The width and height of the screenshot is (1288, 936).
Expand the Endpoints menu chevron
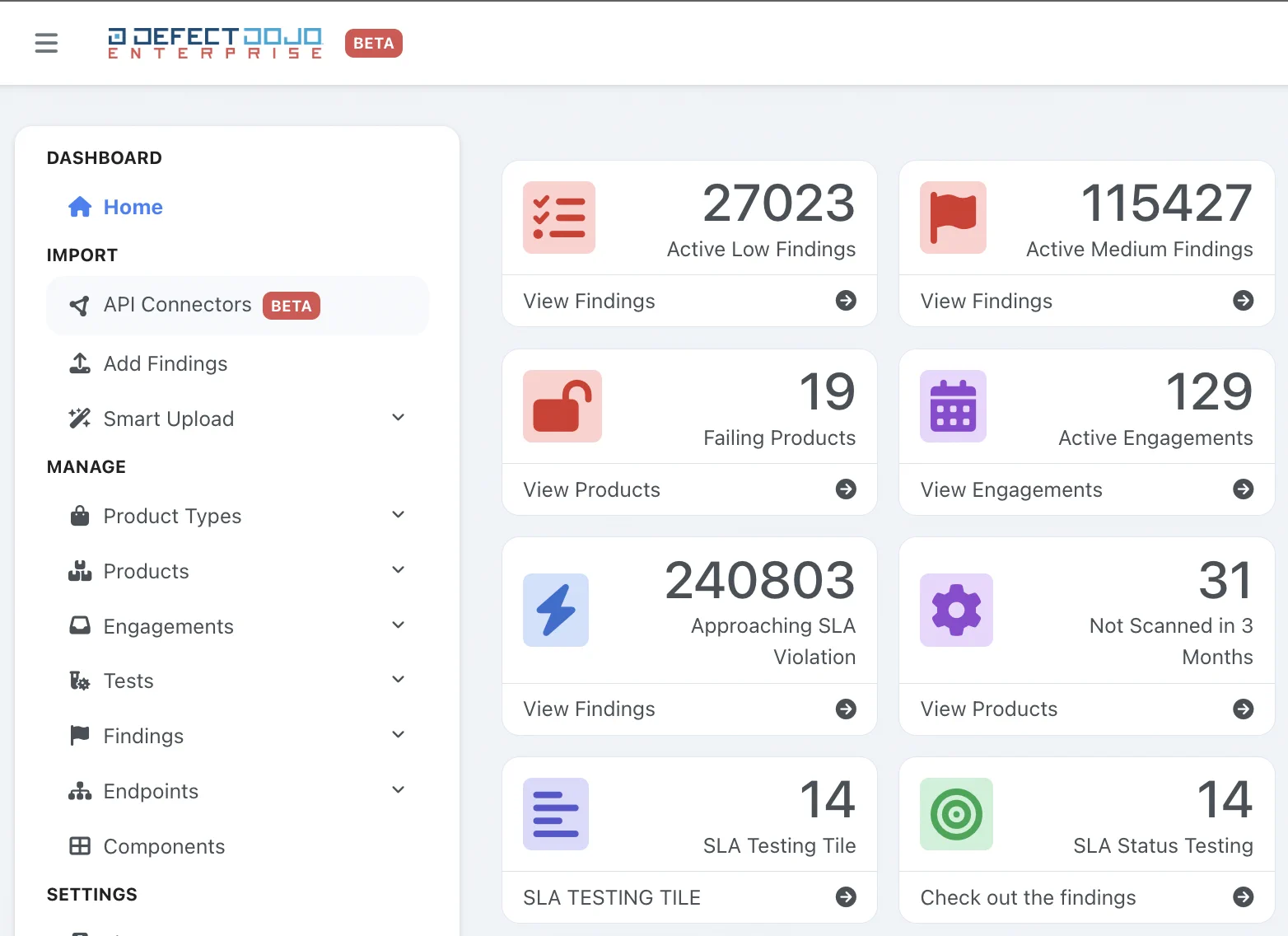pyautogui.click(x=399, y=790)
